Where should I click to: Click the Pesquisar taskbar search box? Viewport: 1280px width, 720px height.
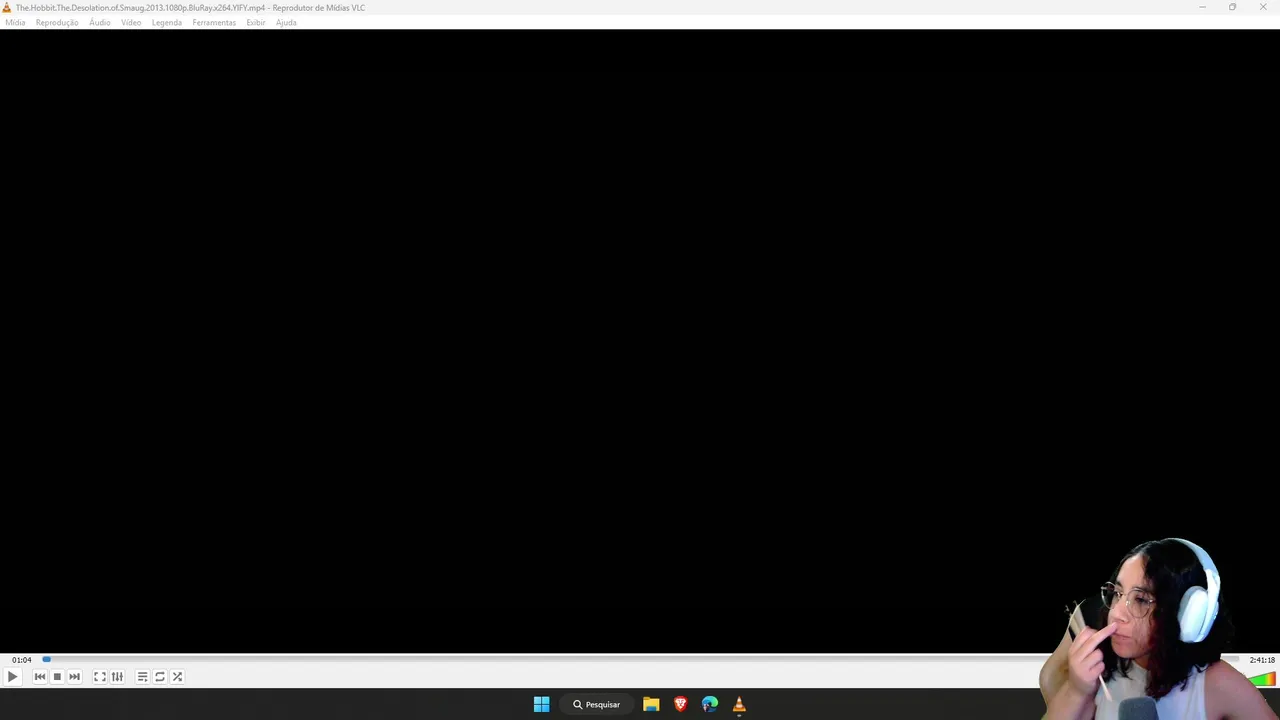coord(597,704)
